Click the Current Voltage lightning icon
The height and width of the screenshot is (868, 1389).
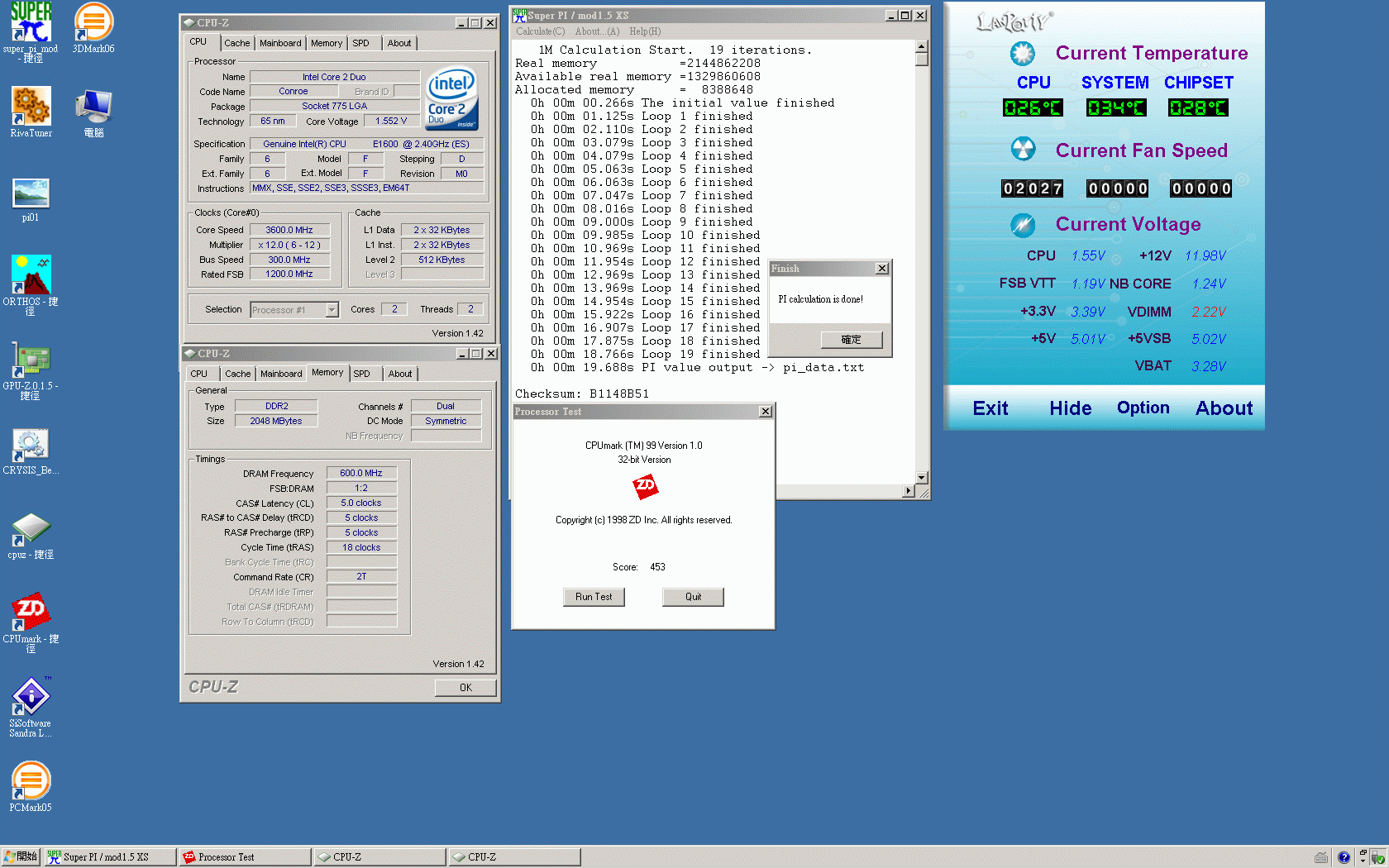tap(1023, 224)
